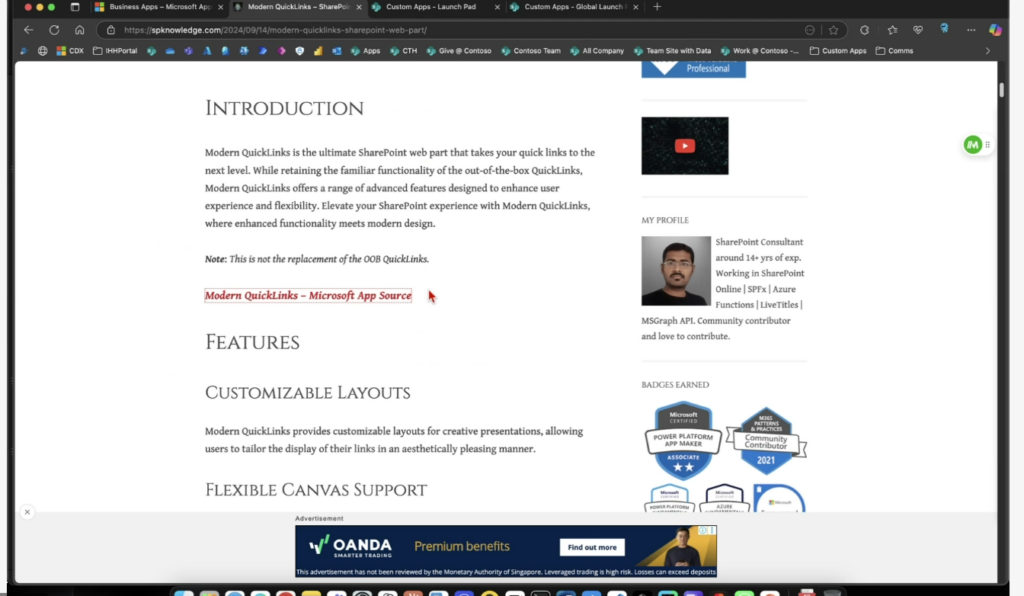Viewport: 1024px width, 596px height.
Task: Reload the page with the refresh icon
Action: click(x=54, y=30)
